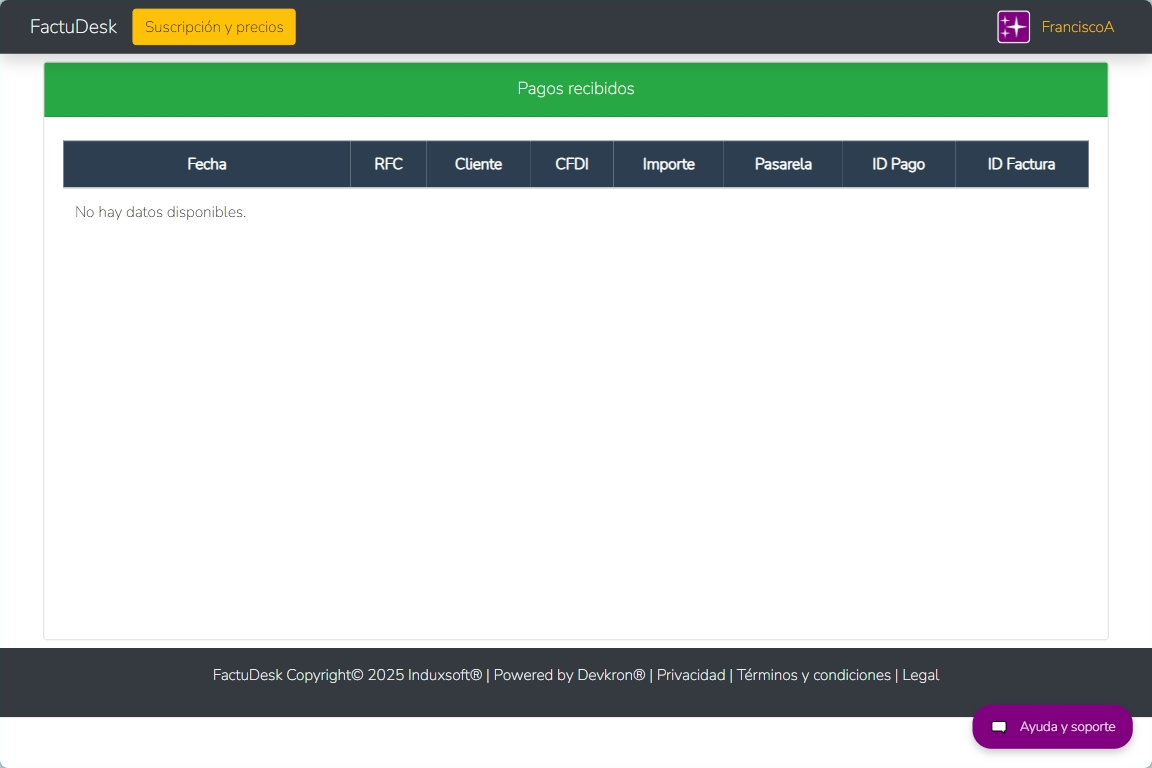Select the CFDI column header
The image size is (1152, 768).
pos(571,164)
